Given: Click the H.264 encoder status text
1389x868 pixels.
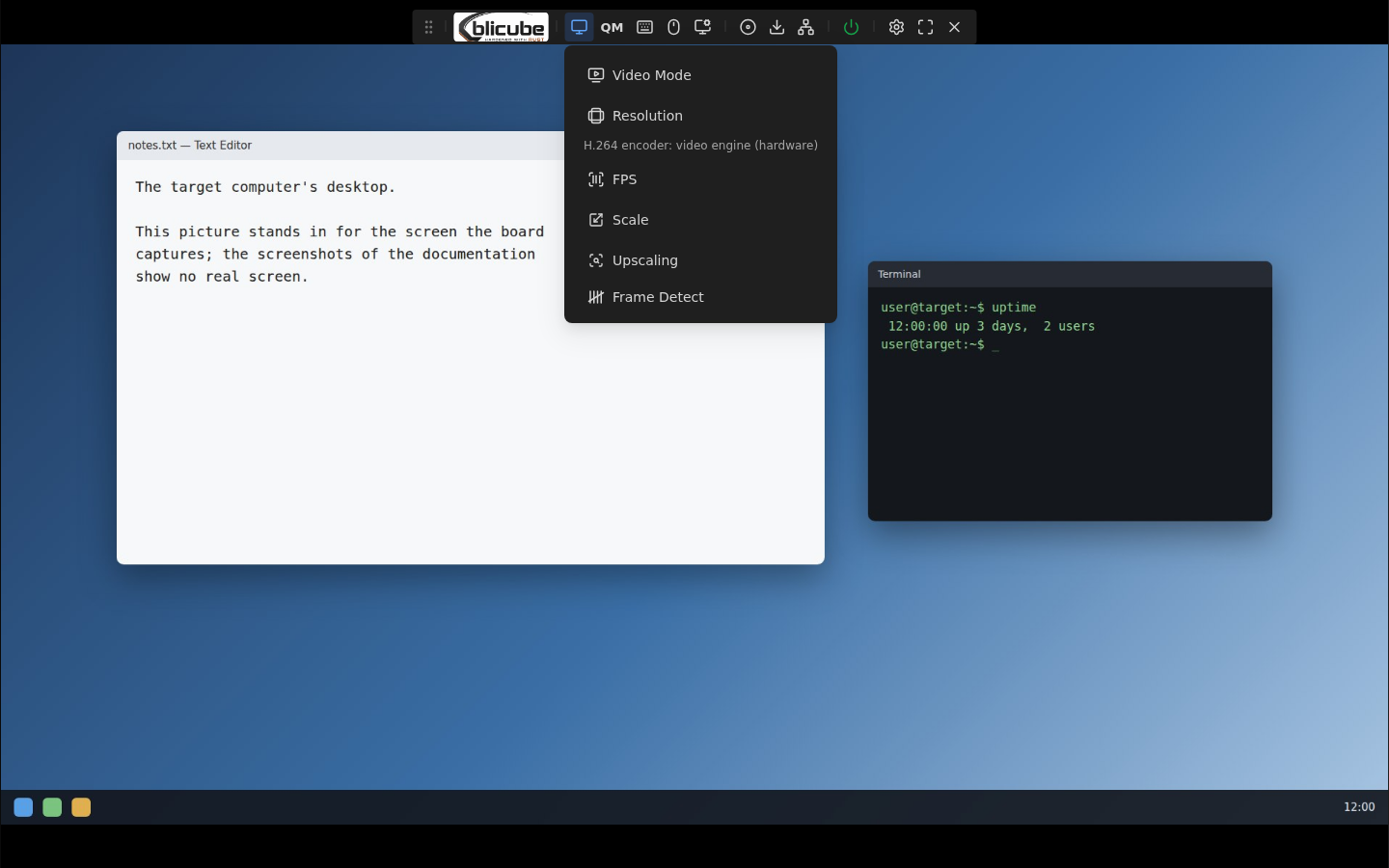Looking at the screenshot, I should (x=700, y=146).
